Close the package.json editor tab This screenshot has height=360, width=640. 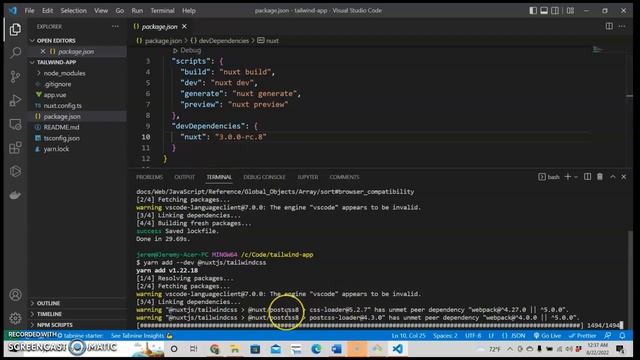184,27
